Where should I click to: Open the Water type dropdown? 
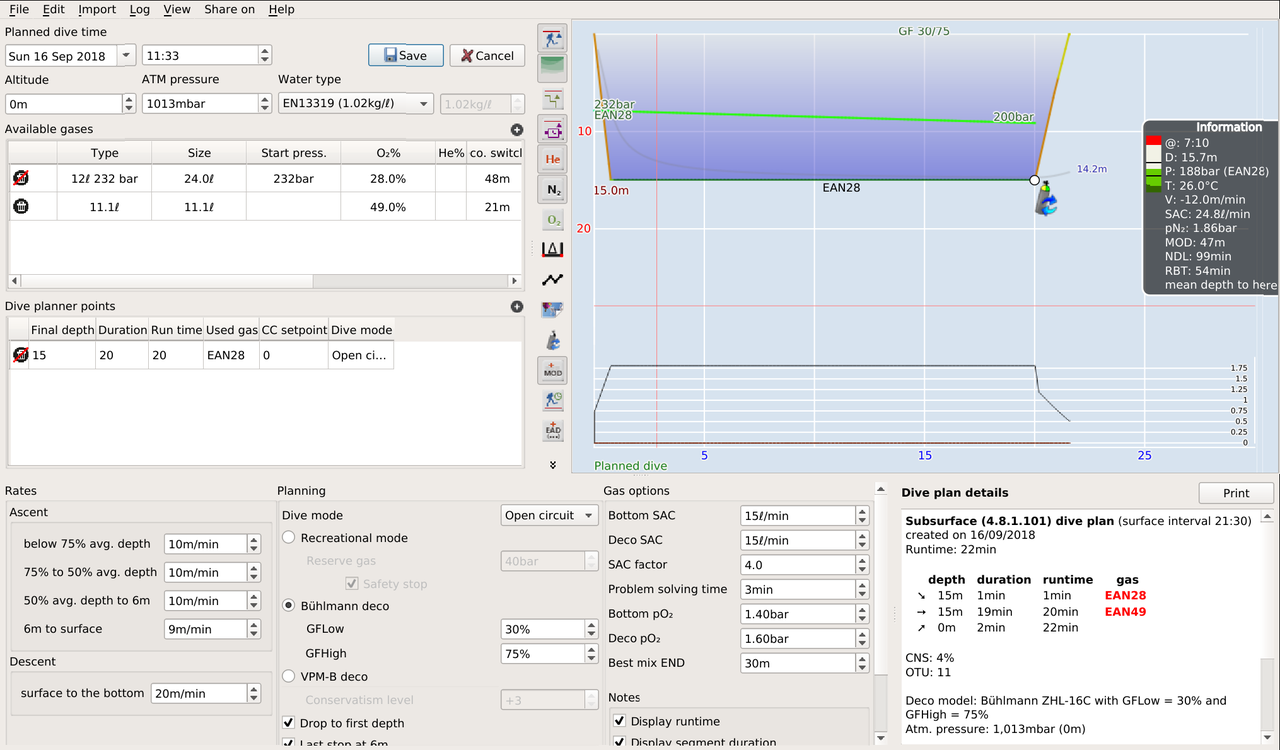[355, 103]
